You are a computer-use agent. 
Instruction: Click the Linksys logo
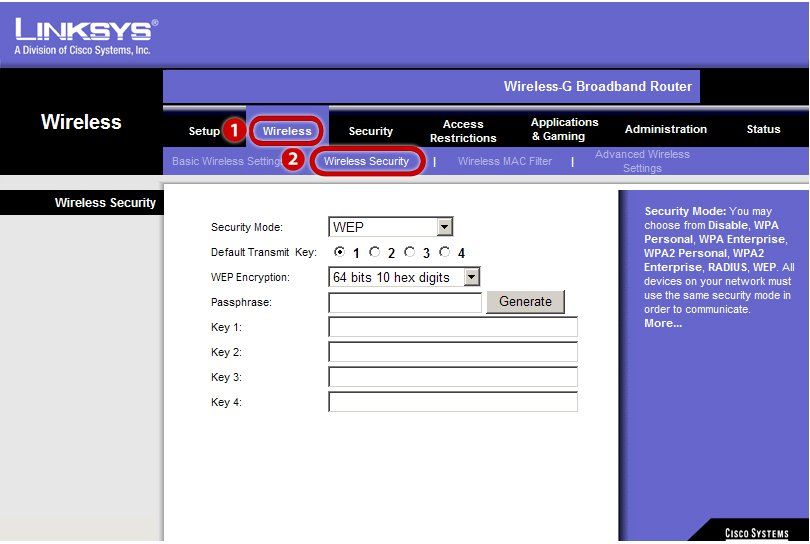86,36
